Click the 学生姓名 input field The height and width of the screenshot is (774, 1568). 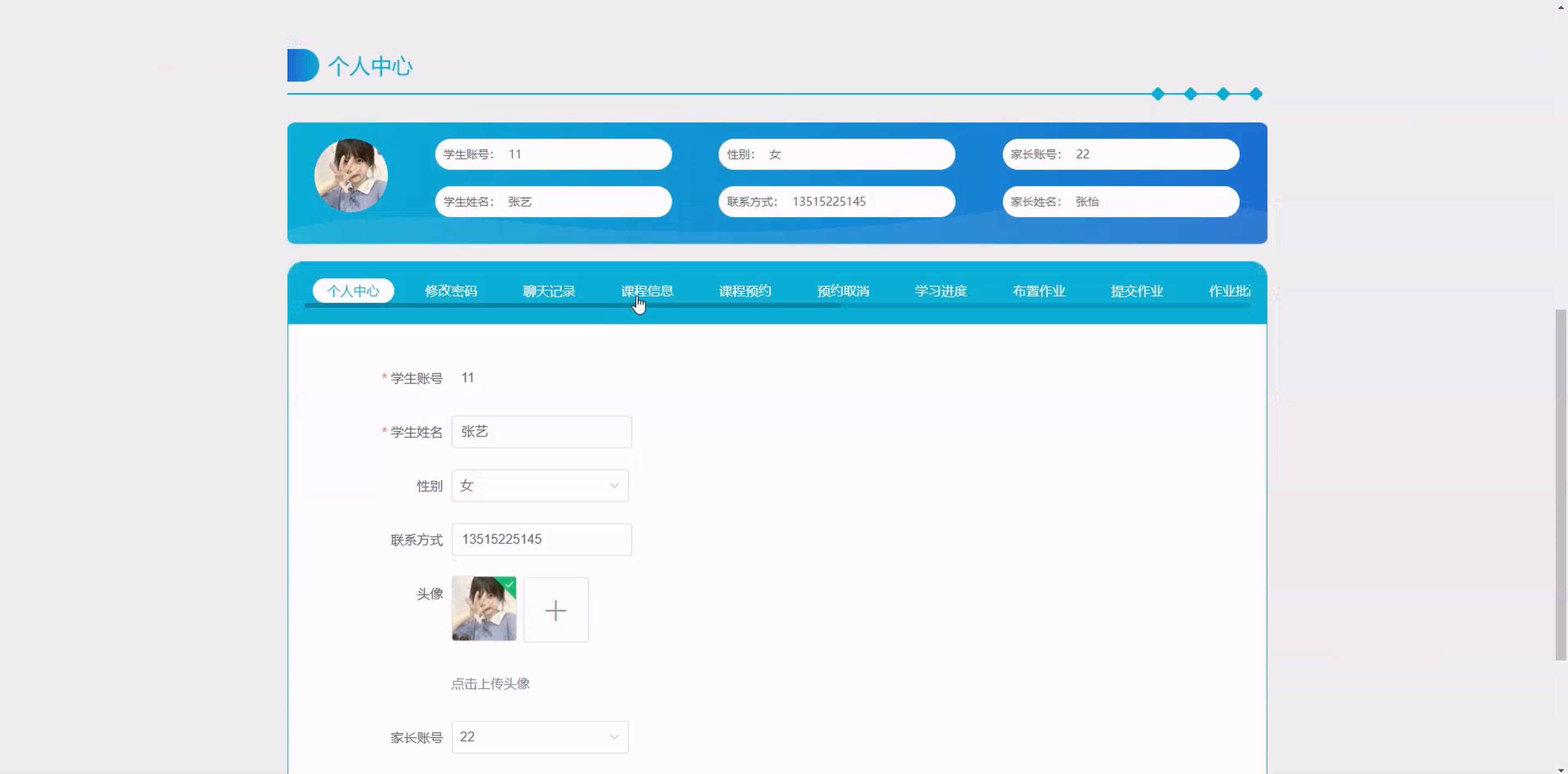pos(541,432)
